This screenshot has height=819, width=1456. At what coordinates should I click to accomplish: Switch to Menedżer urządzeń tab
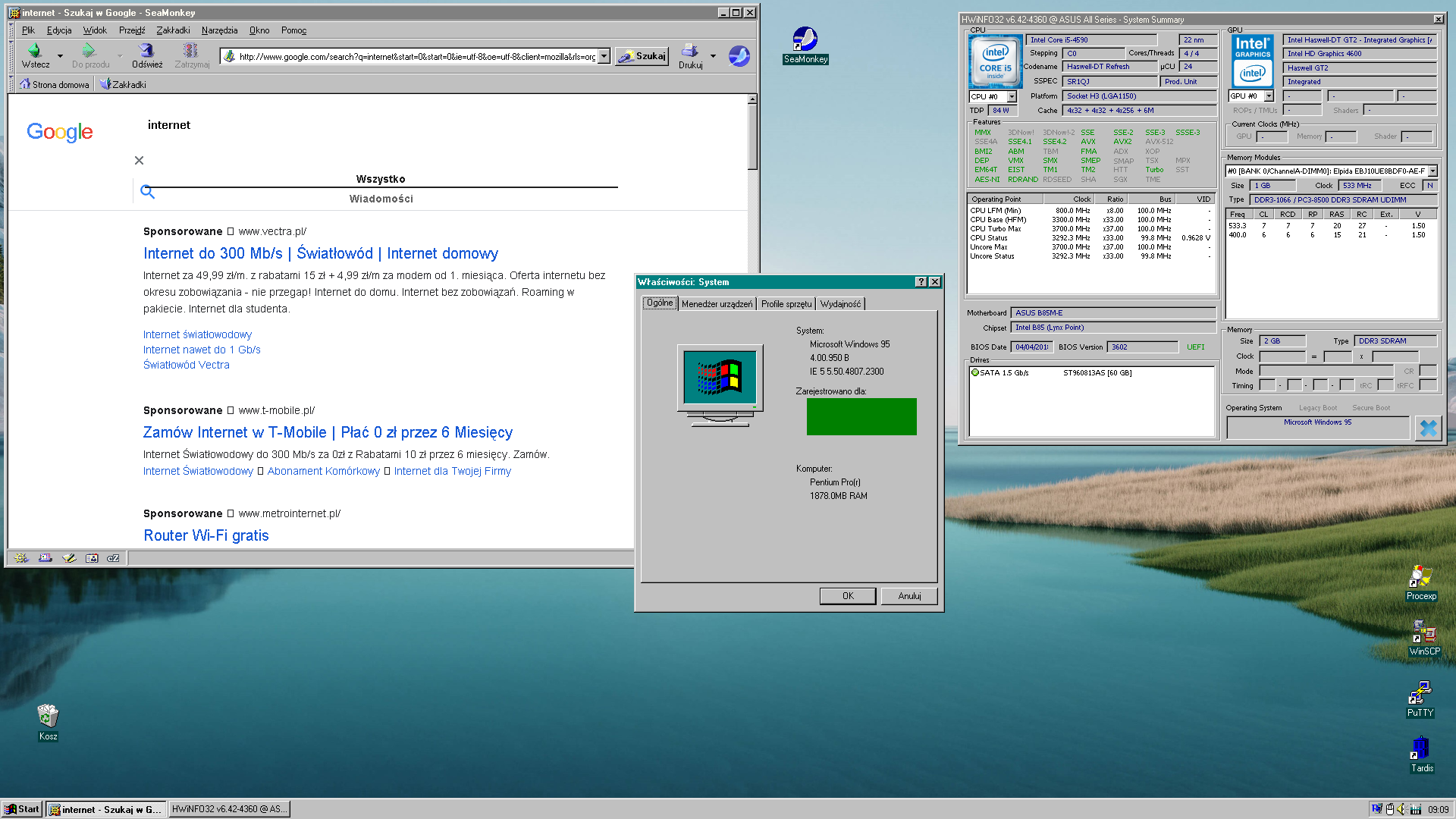[x=717, y=304]
